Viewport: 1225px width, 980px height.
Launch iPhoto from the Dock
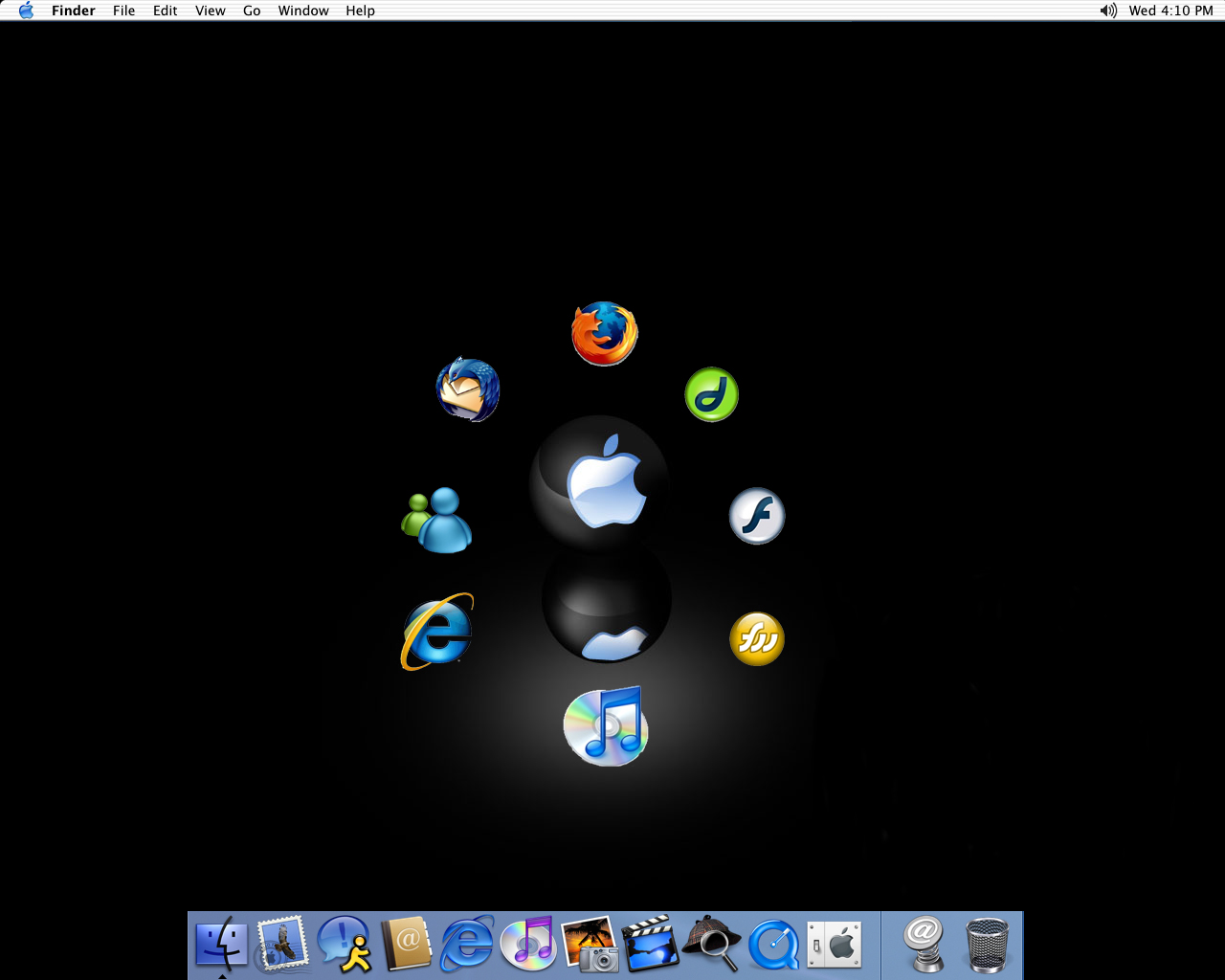pyautogui.click(x=590, y=944)
